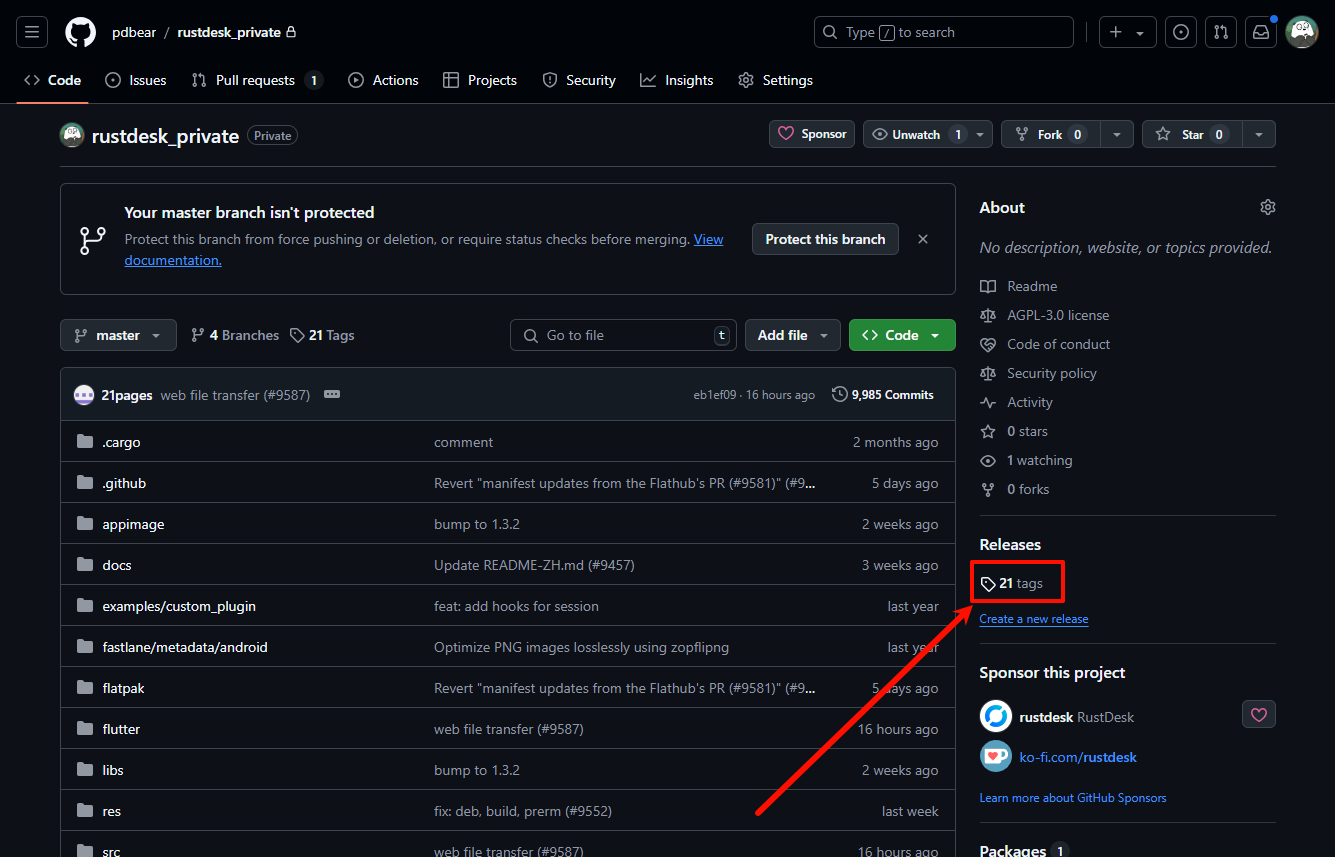
Task: Open the flutter folder
Action: (x=121, y=729)
